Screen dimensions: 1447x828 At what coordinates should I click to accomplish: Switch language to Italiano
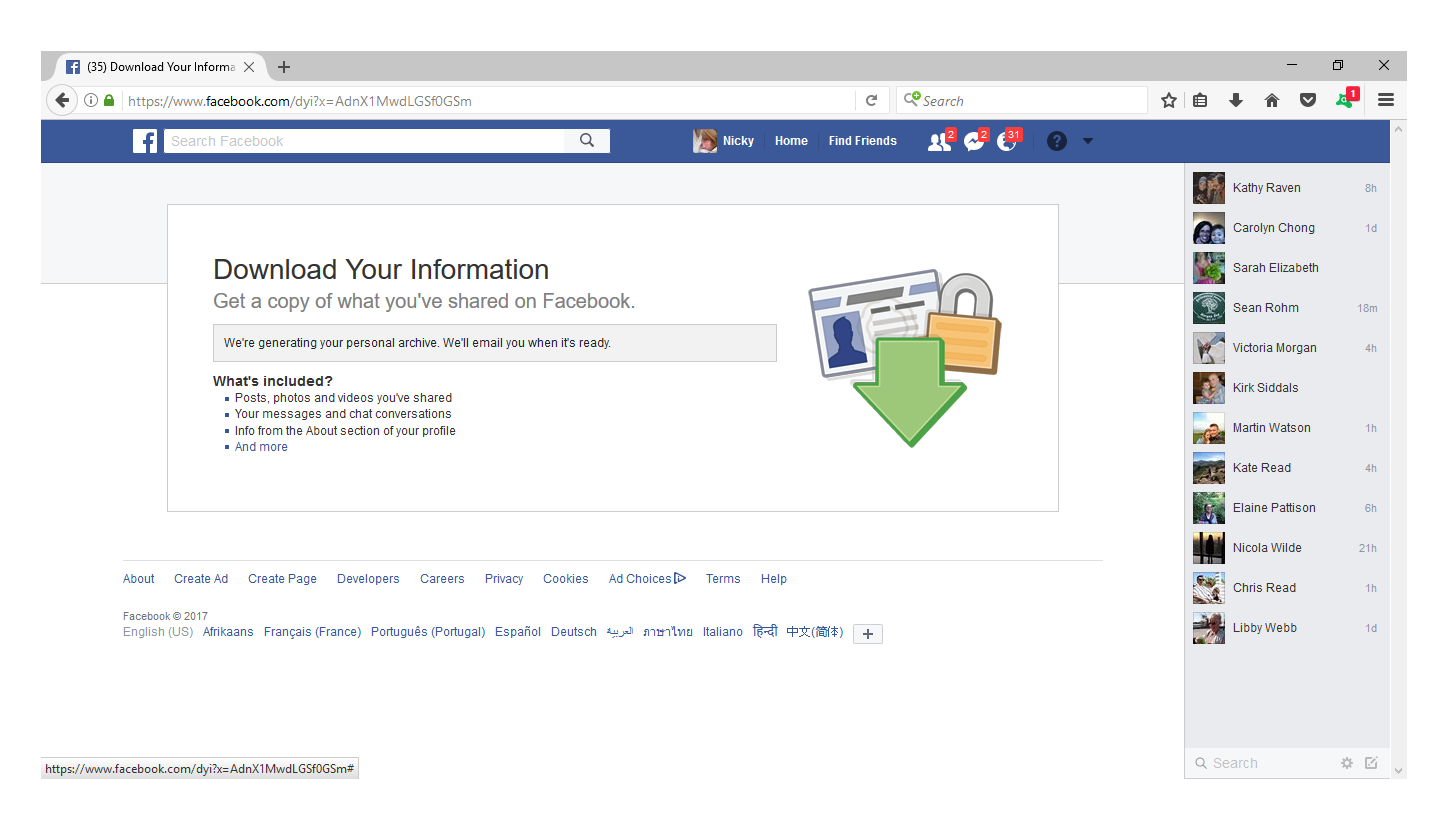(723, 632)
